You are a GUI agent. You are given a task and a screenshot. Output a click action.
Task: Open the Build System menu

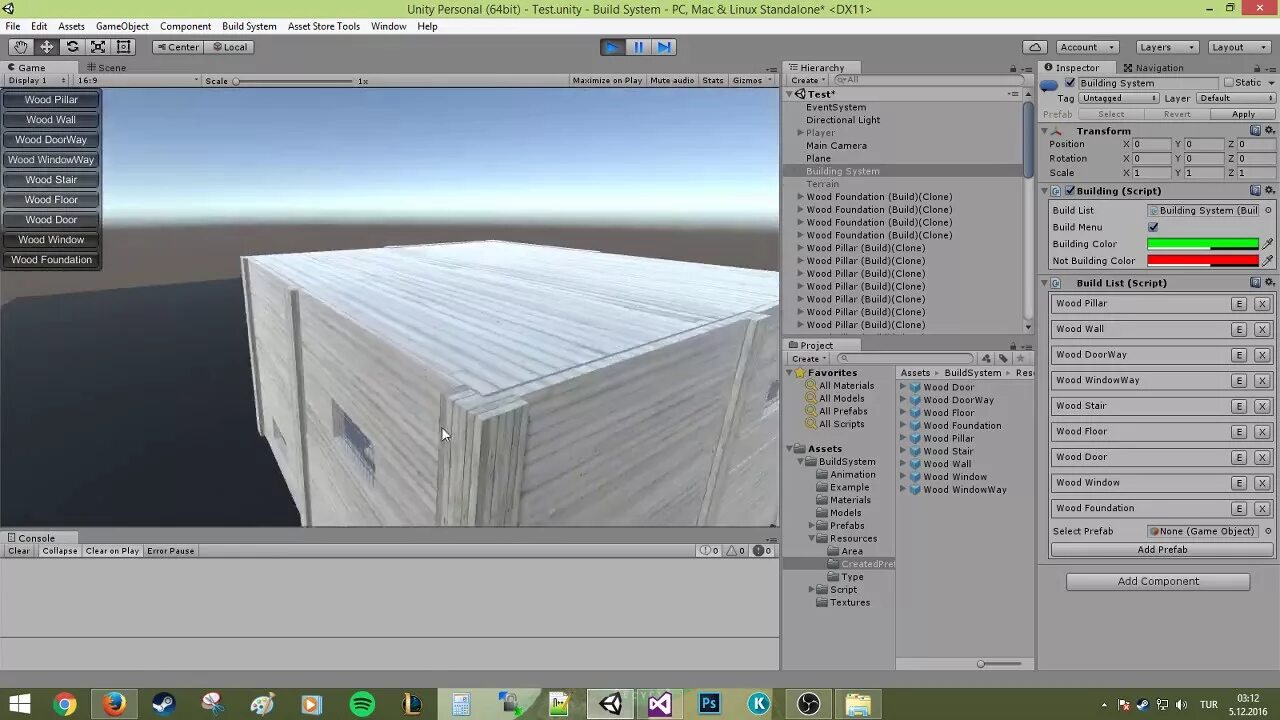click(249, 26)
